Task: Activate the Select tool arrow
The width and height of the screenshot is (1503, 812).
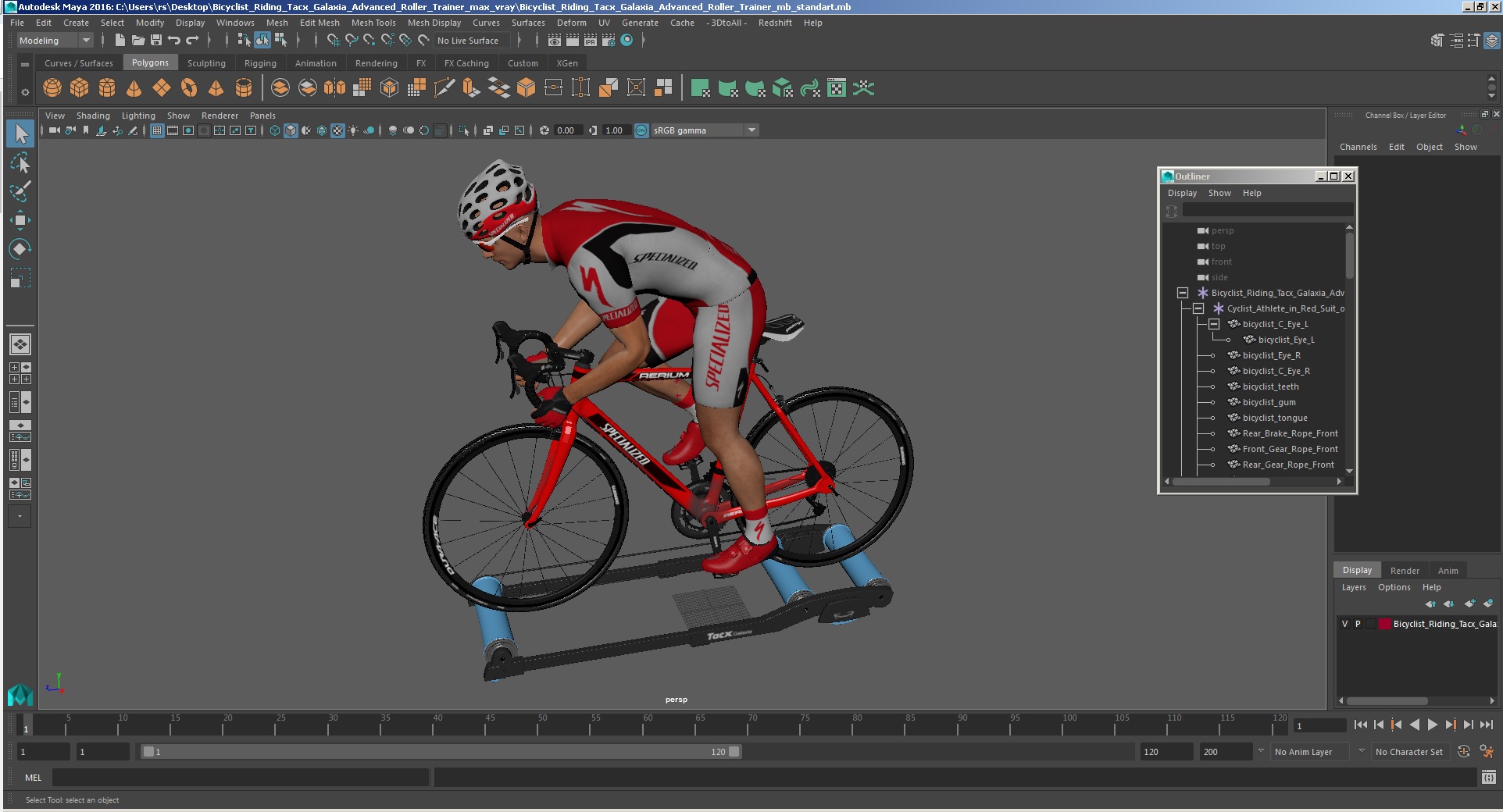Action: 20,134
